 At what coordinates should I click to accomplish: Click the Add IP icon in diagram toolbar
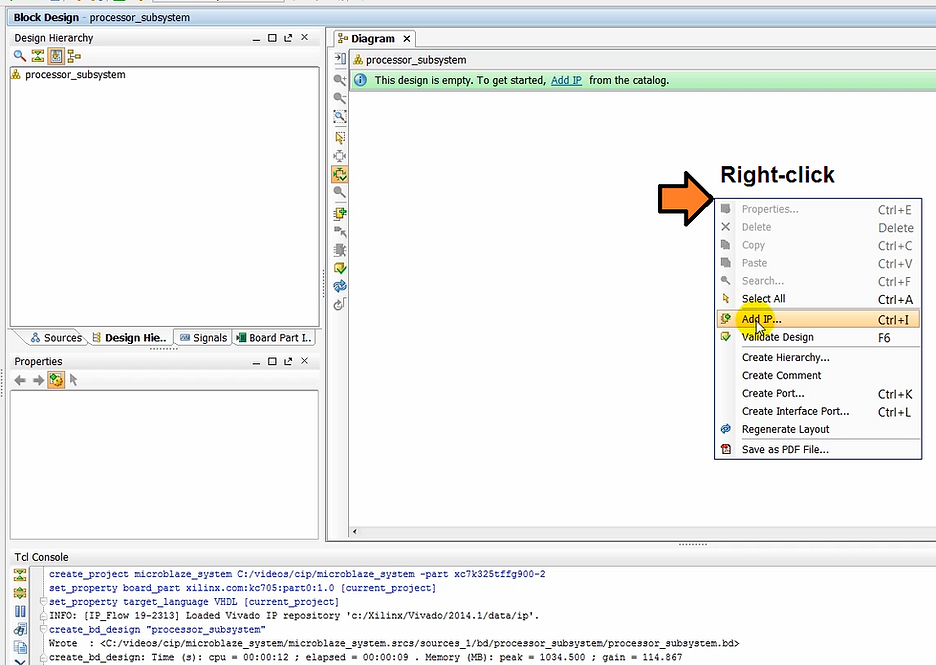coord(340,213)
